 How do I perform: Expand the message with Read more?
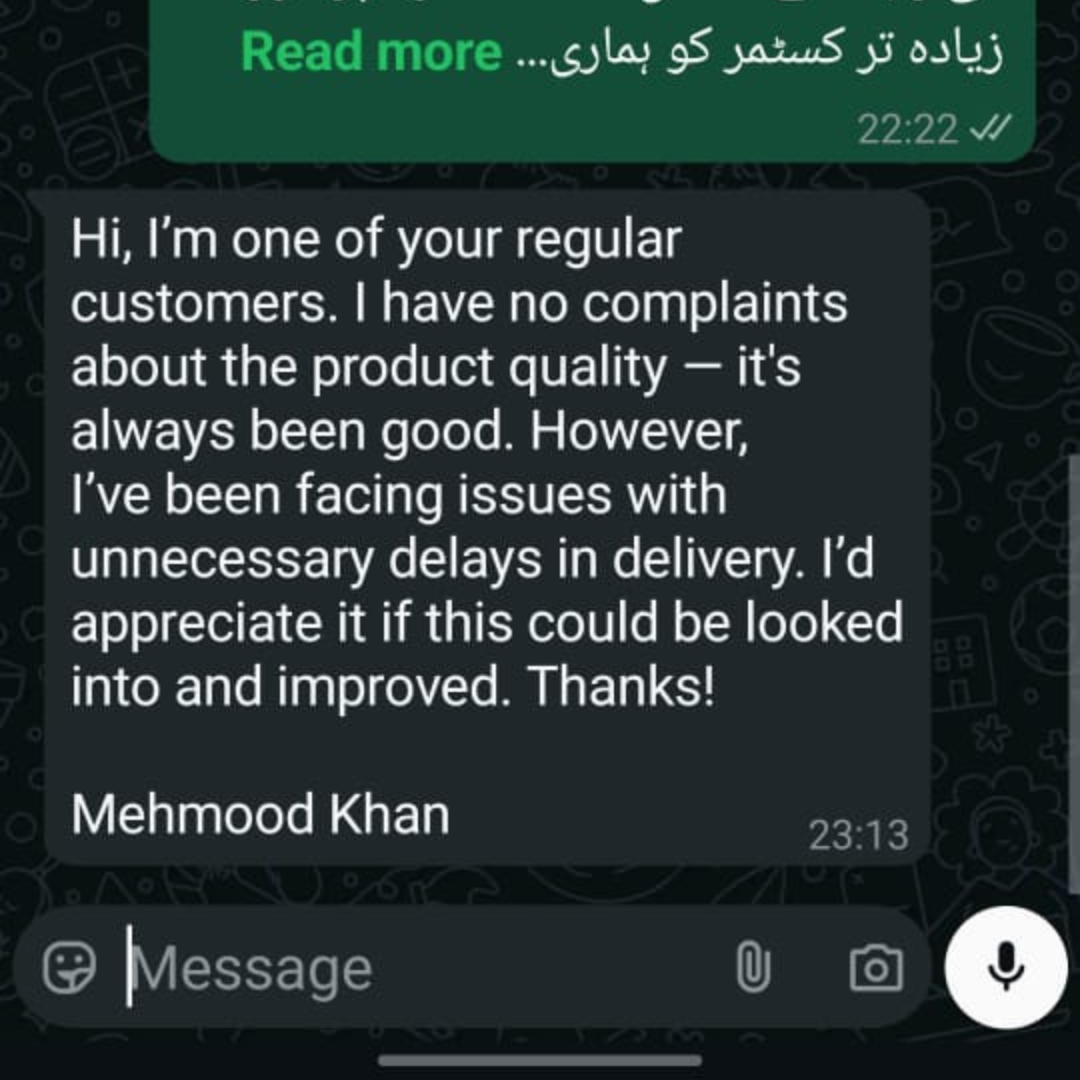(x=371, y=52)
